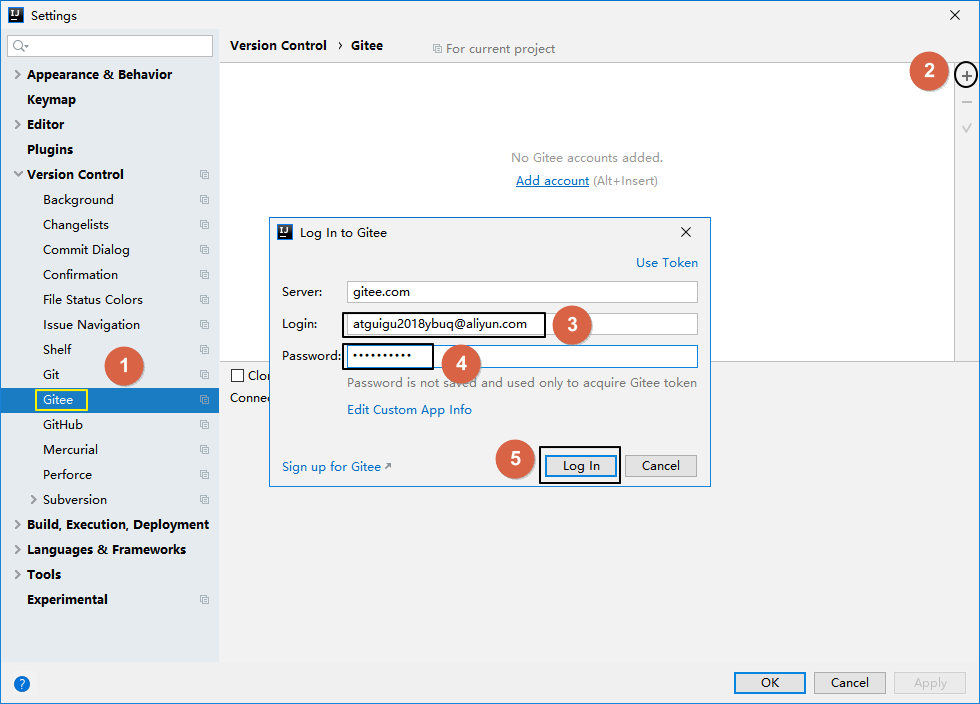This screenshot has height=704, width=980.
Task: Close the Log In to Gitee dialog
Action: (686, 232)
